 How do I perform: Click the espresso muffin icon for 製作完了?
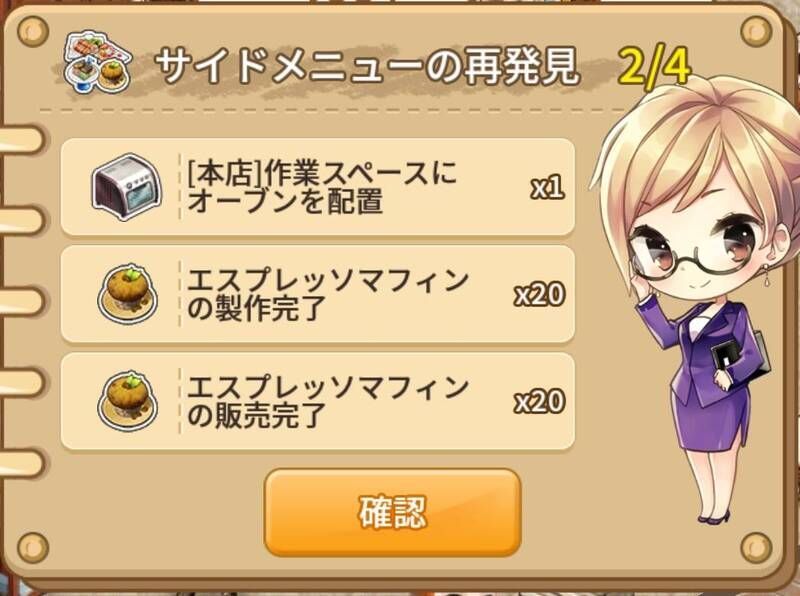click(x=127, y=294)
